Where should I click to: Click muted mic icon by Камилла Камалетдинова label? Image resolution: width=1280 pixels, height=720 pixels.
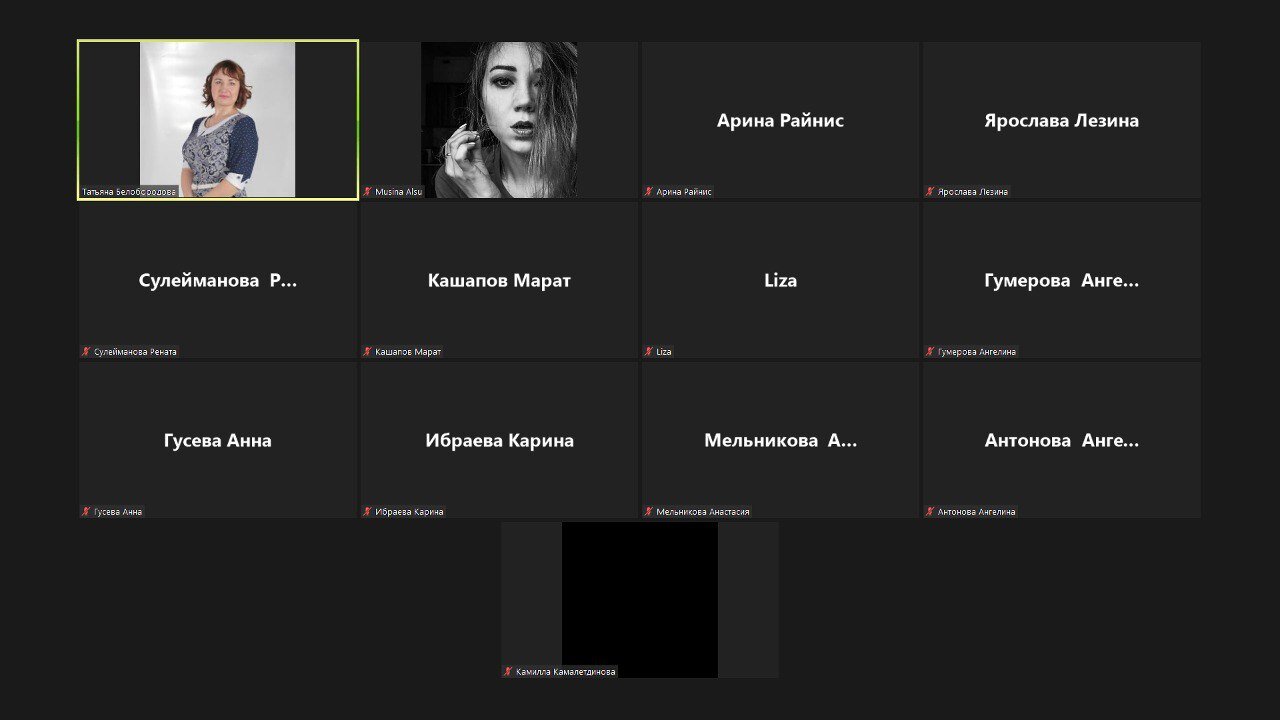coord(509,672)
